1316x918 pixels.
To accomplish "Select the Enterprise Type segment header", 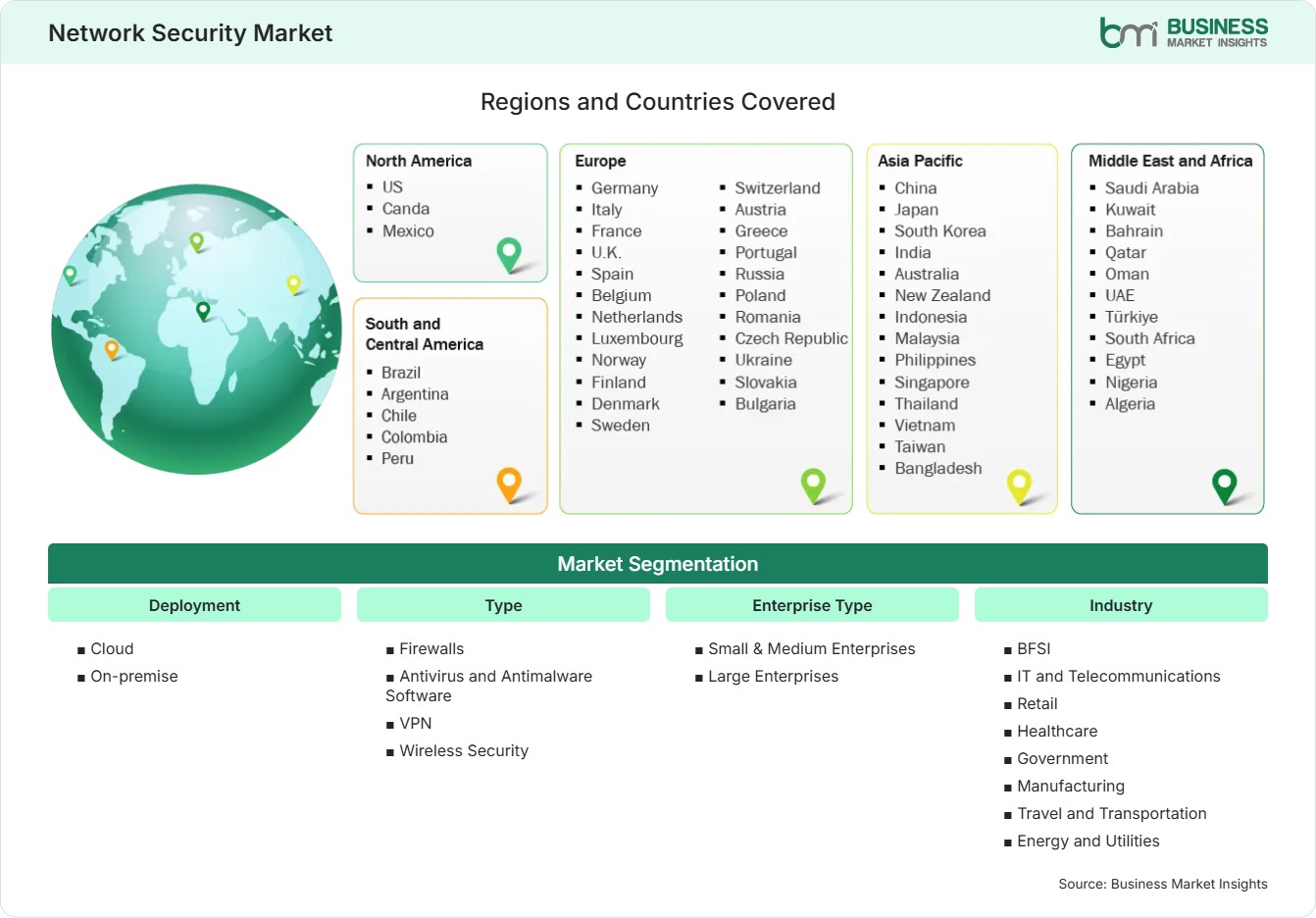I will click(x=812, y=605).
